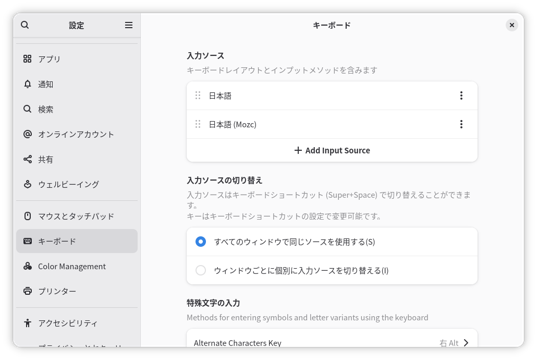The image size is (537, 360).
Task: Click the アクセシビリティ person icon
Action: point(27,323)
